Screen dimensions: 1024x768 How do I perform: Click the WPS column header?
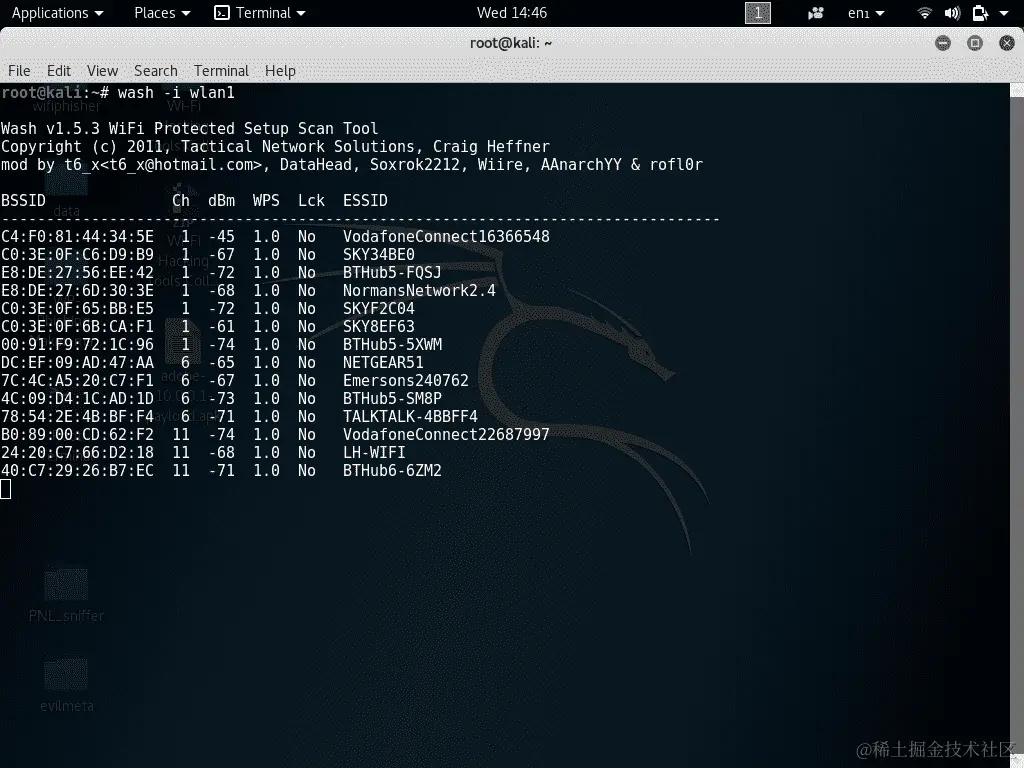click(266, 200)
